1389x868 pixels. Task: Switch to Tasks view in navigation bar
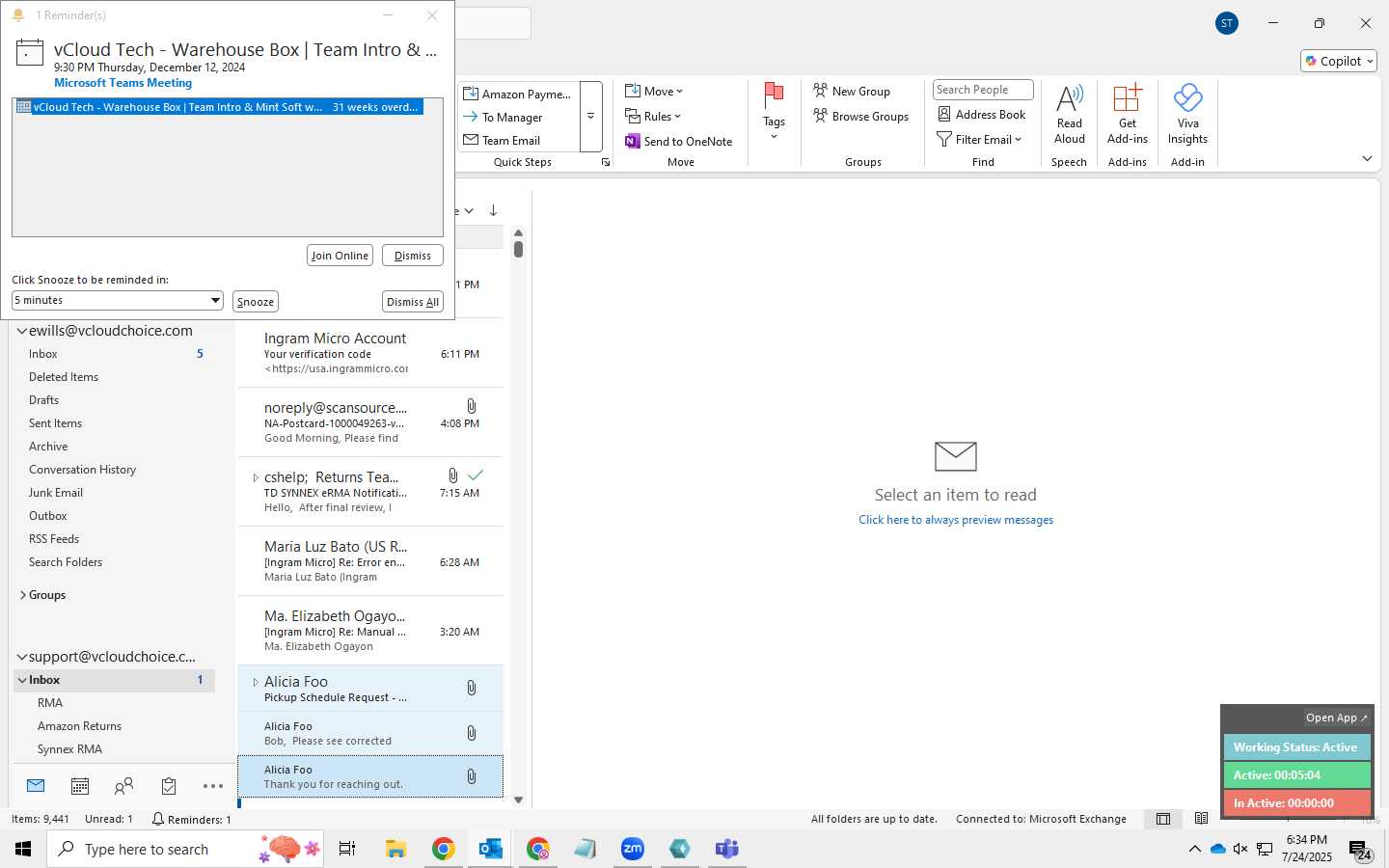[x=169, y=786]
